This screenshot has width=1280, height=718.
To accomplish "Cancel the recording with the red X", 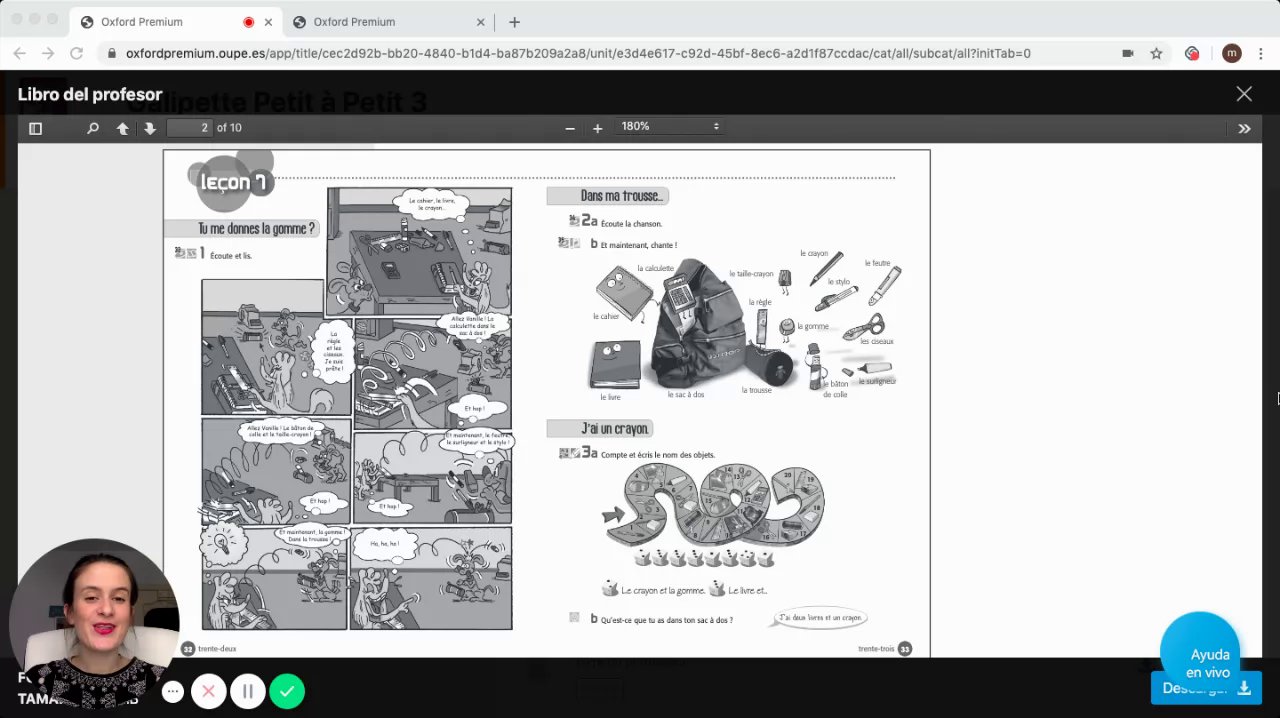I will [x=208, y=691].
